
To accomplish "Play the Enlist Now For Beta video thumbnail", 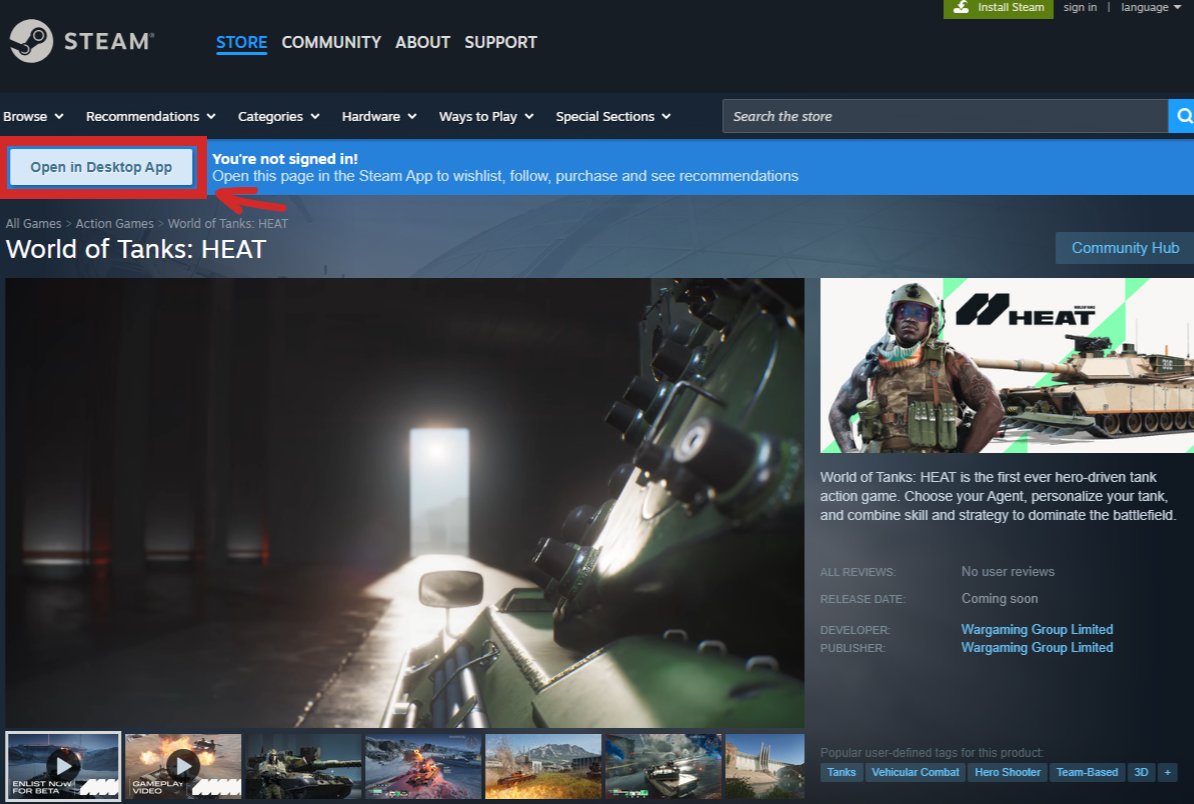I will point(63,766).
